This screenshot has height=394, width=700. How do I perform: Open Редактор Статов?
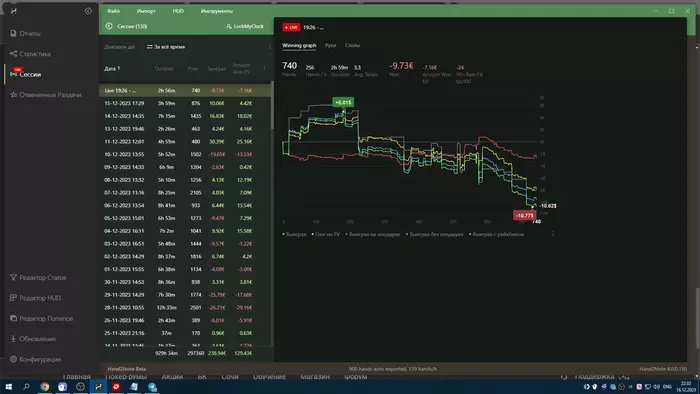click(38, 278)
